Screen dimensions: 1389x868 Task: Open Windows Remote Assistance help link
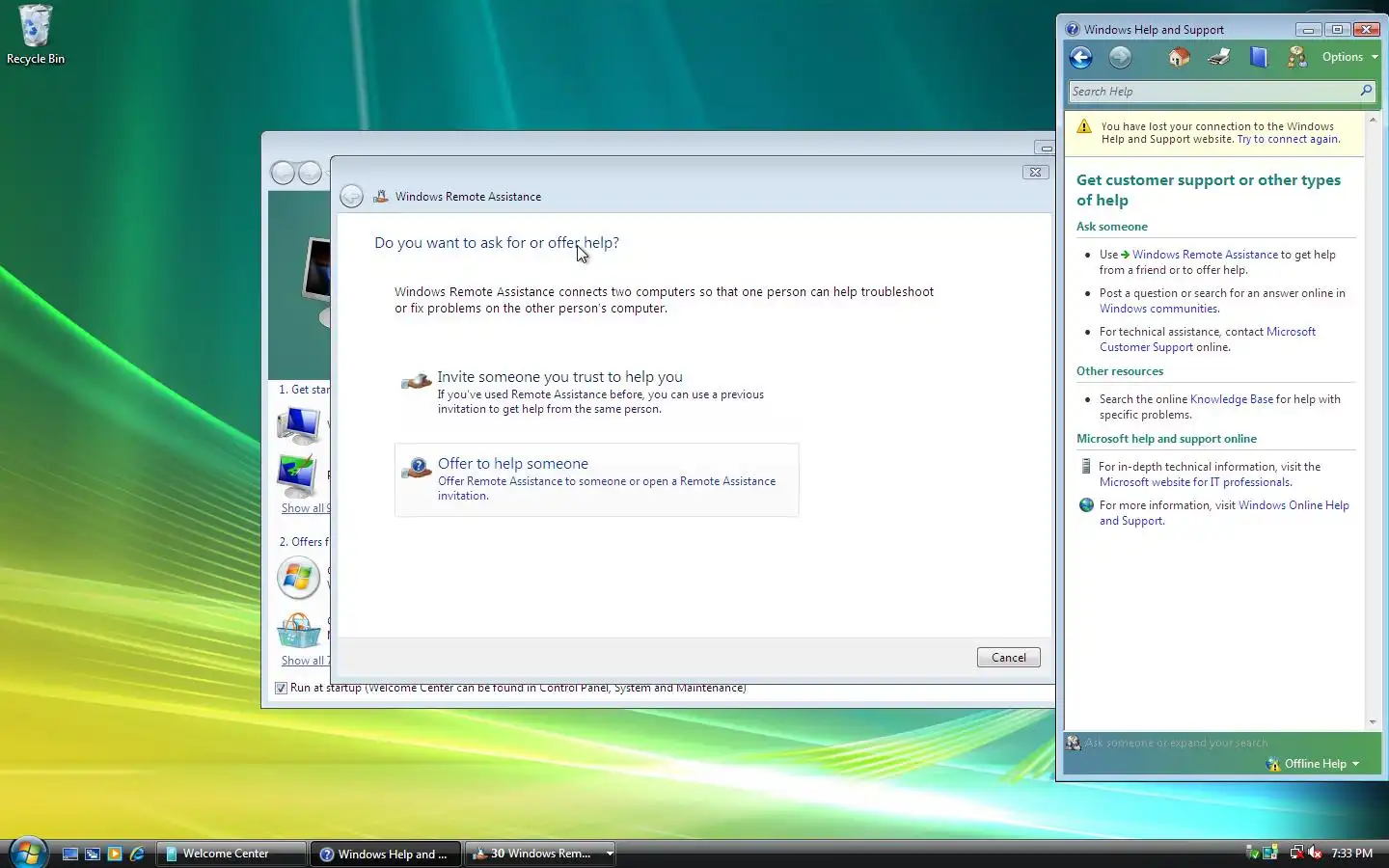1205,255
